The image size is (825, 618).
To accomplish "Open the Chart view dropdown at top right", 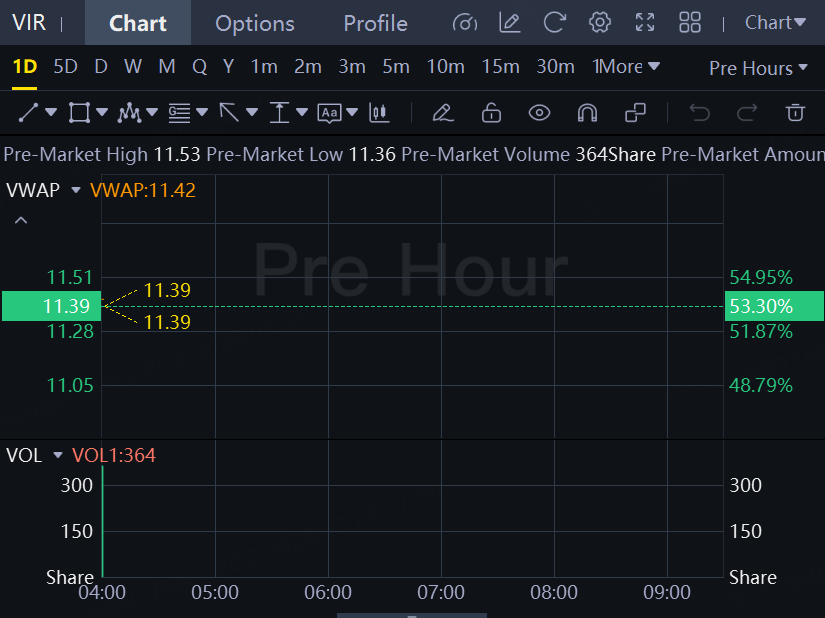I will [775, 23].
